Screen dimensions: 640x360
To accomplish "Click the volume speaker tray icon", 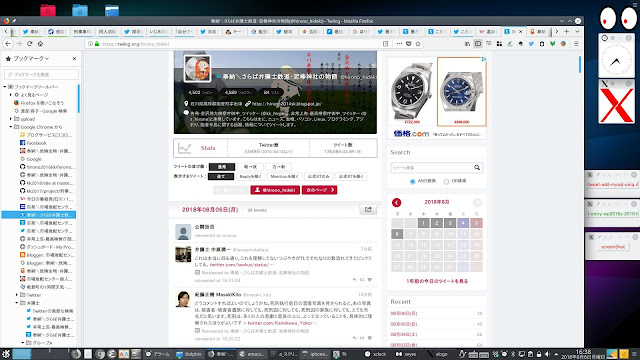I will [547, 354].
